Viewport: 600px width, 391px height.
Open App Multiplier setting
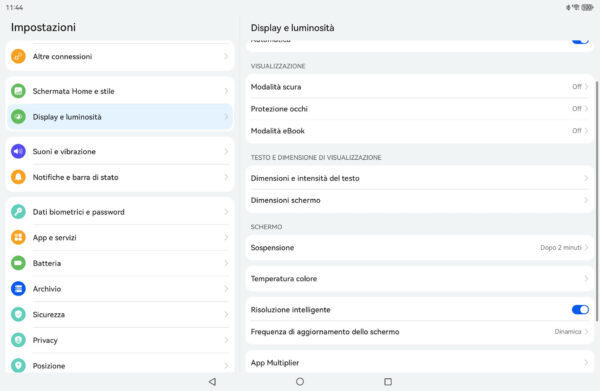pos(419,362)
